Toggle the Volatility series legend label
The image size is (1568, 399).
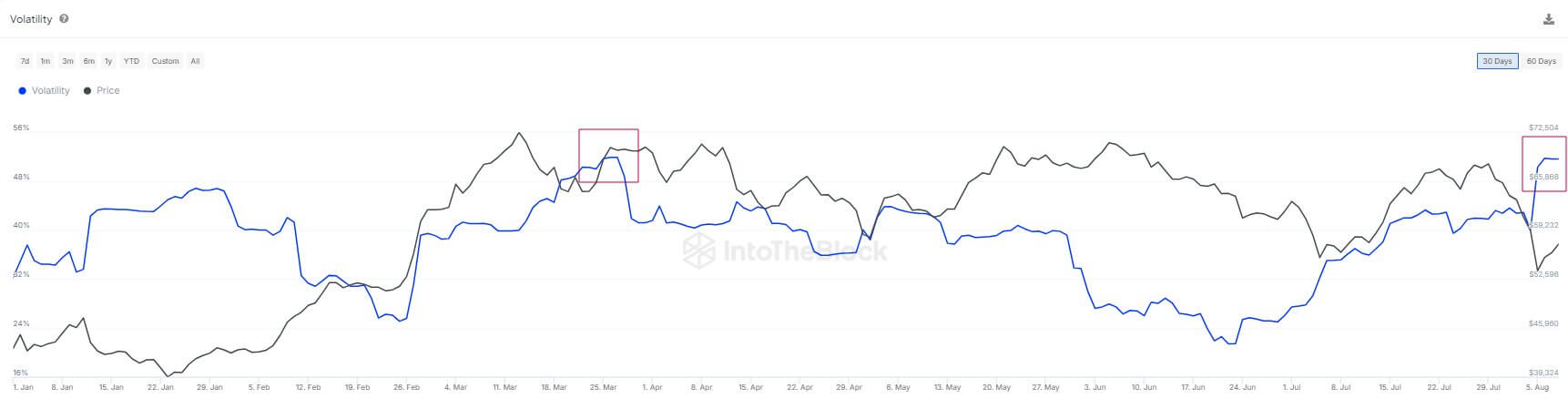pyautogui.click(x=50, y=91)
